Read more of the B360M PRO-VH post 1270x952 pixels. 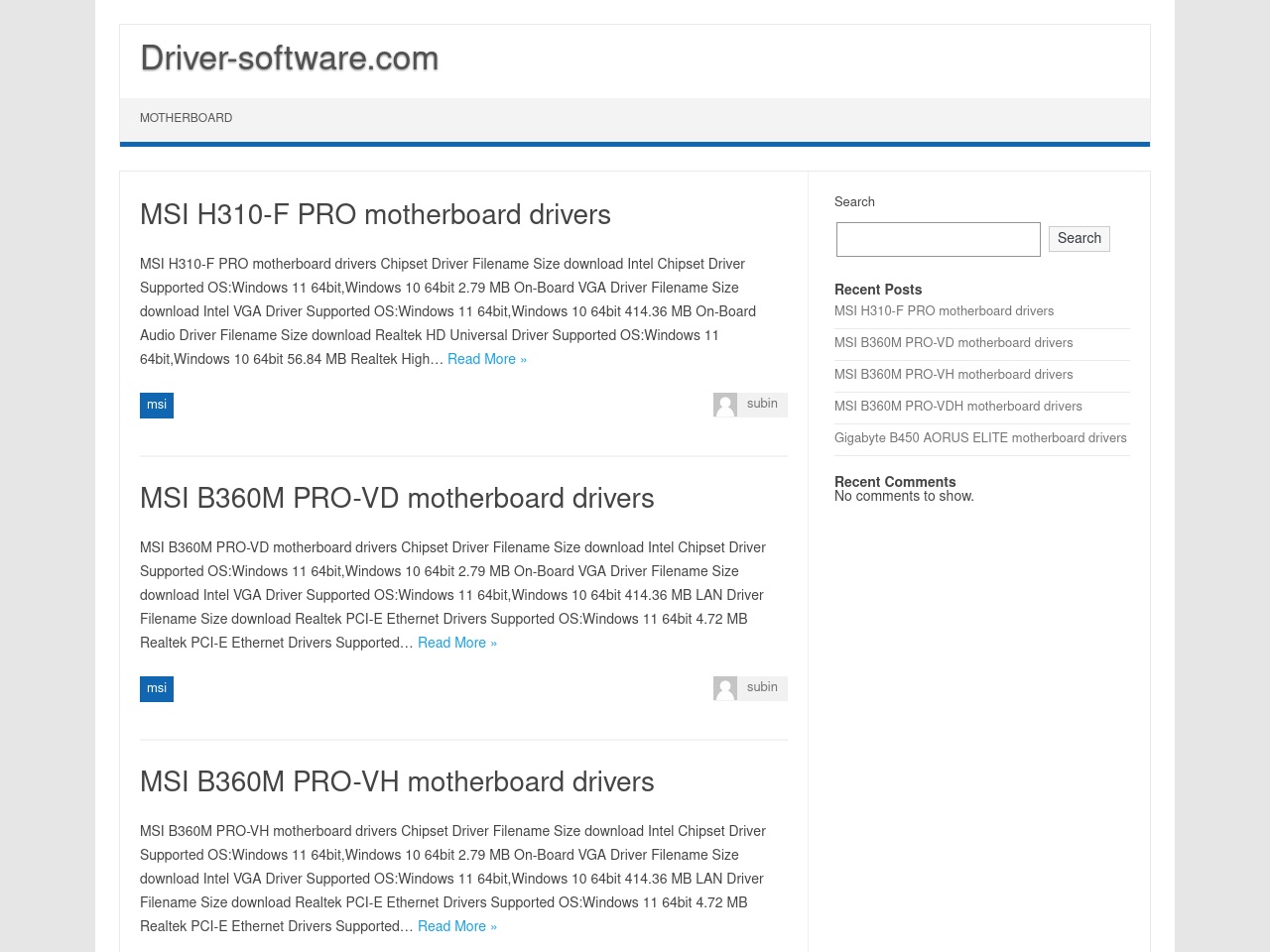457,926
